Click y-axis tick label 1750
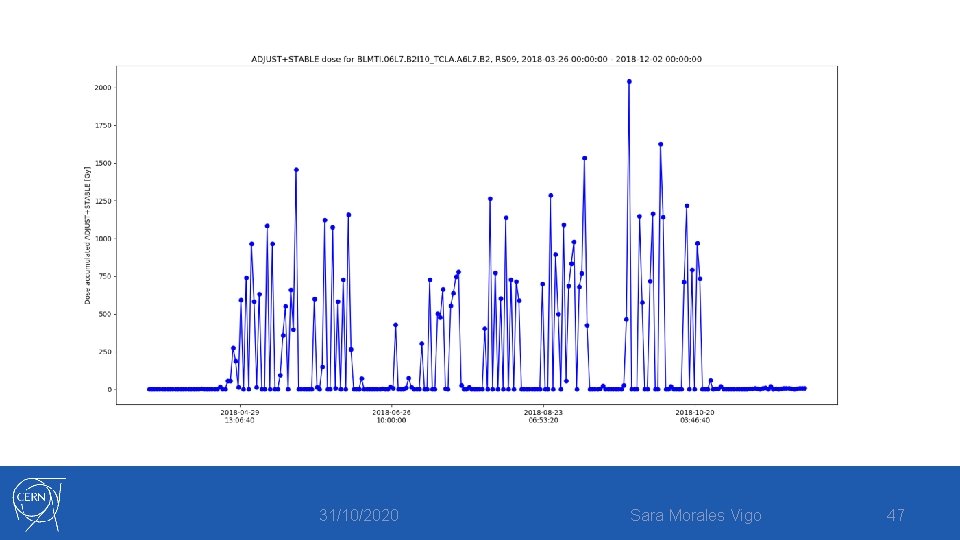Image resolution: width=960 pixels, height=540 pixels. point(102,126)
